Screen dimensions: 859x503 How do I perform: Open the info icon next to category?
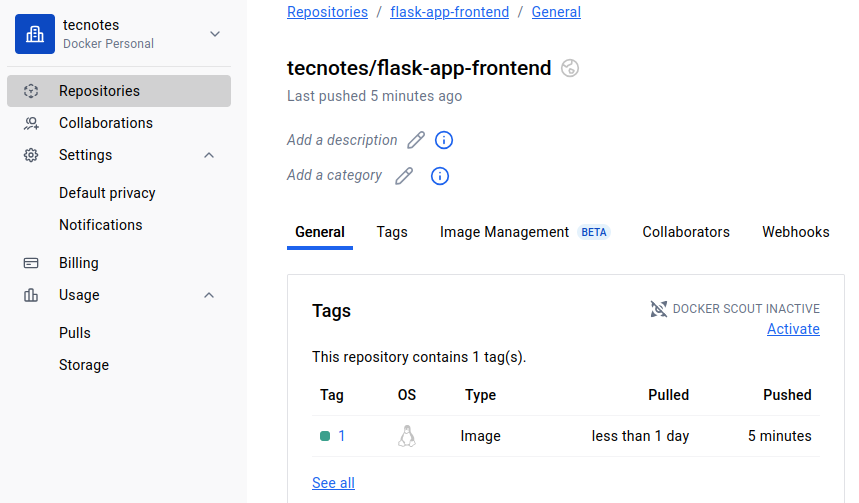[440, 176]
